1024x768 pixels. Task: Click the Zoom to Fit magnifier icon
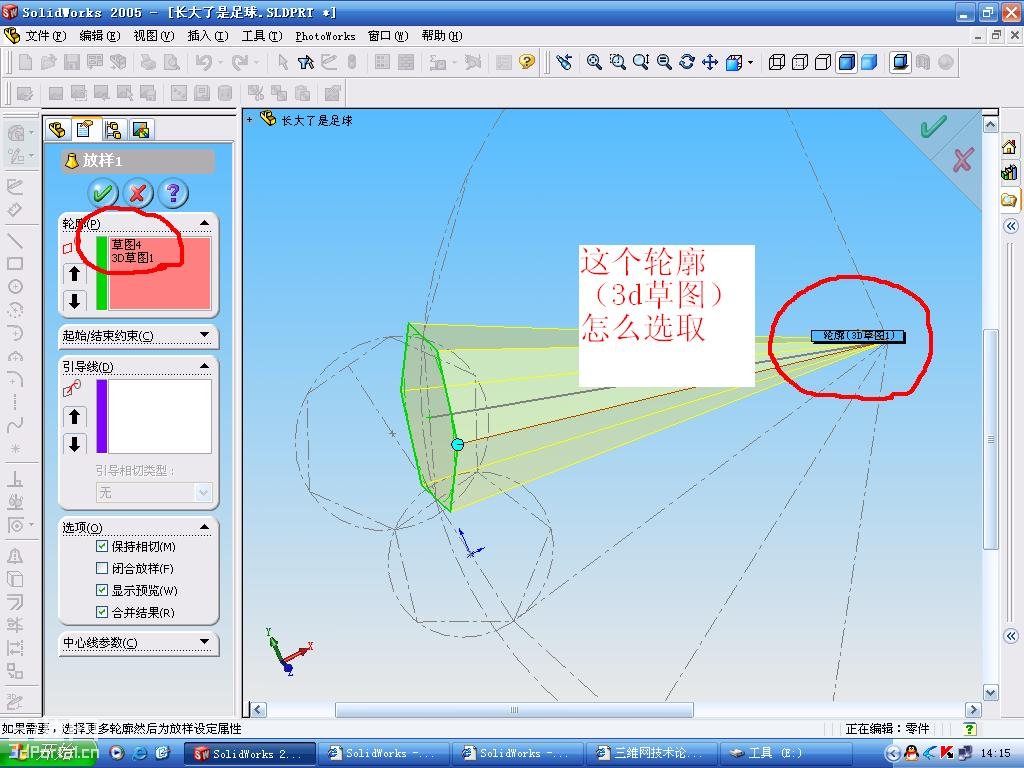click(x=594, y=62)
